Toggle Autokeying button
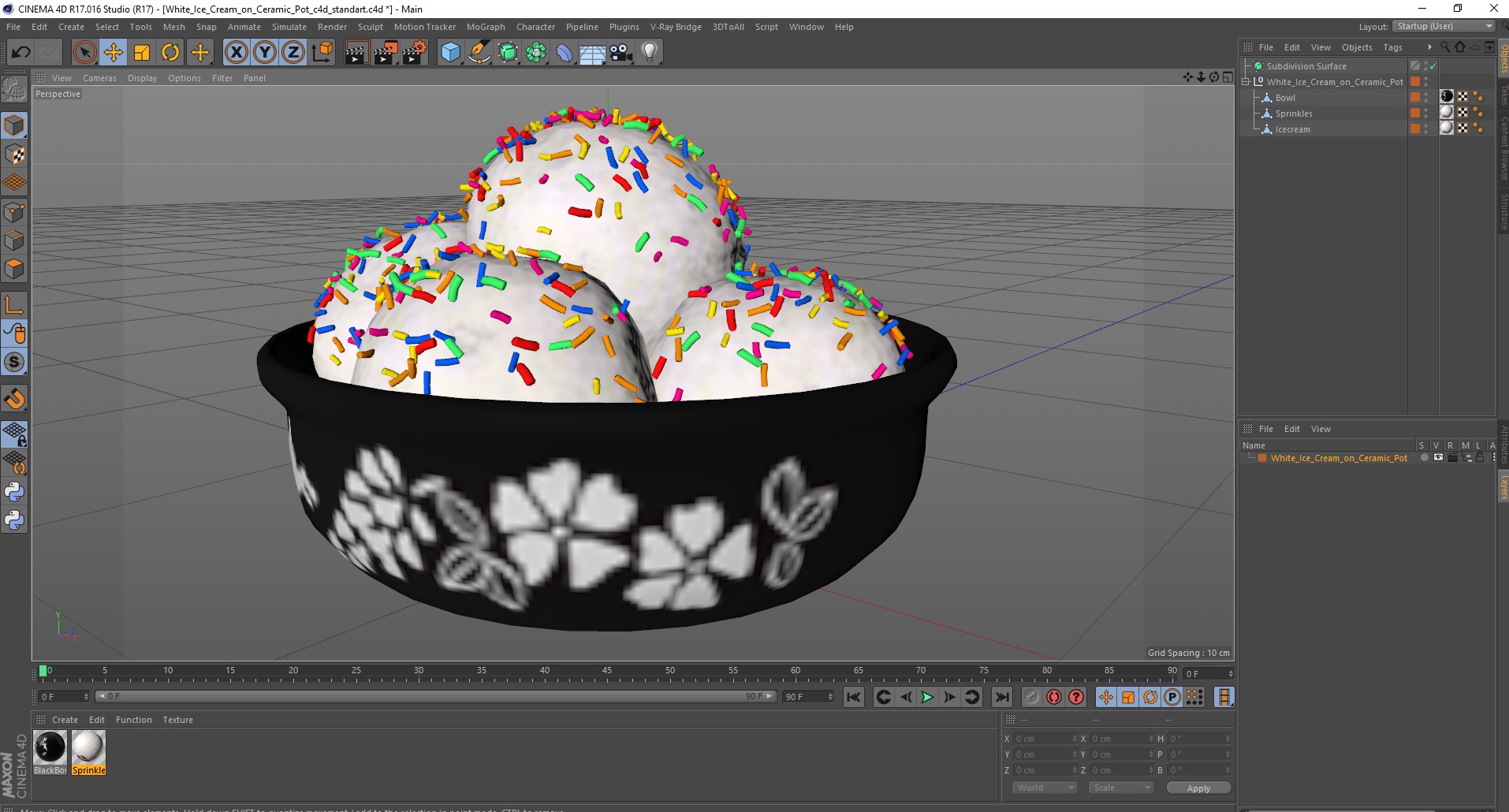 point(1054,697)
